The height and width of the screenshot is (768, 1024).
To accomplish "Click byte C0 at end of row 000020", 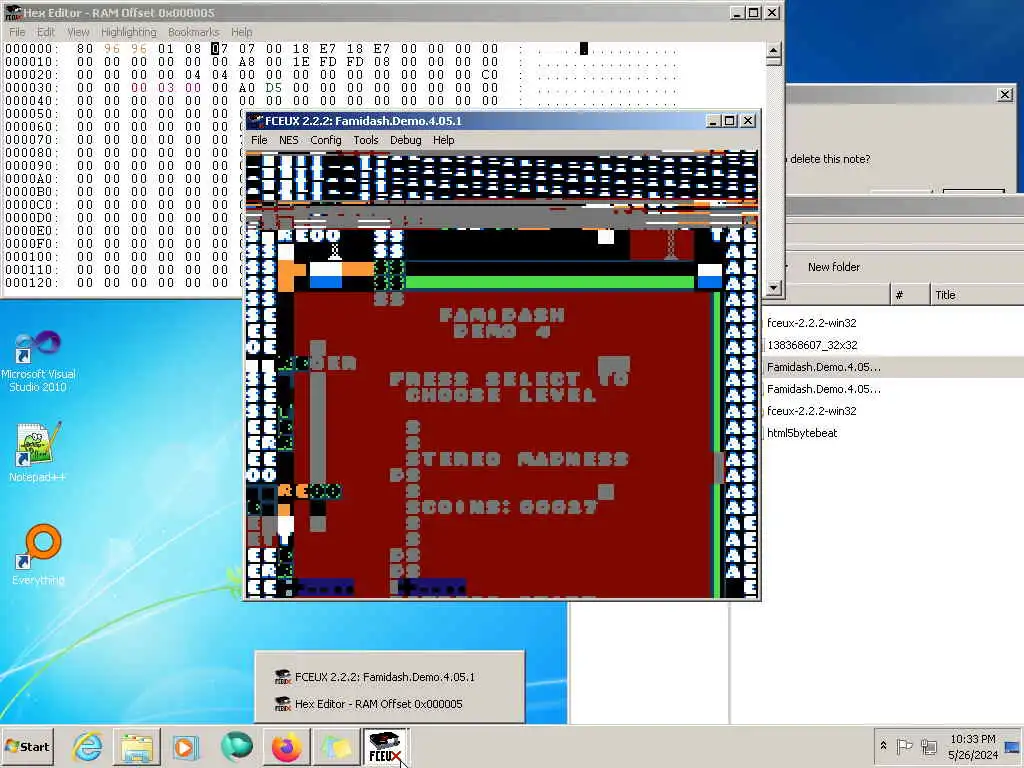I will [x=490, y=75].
